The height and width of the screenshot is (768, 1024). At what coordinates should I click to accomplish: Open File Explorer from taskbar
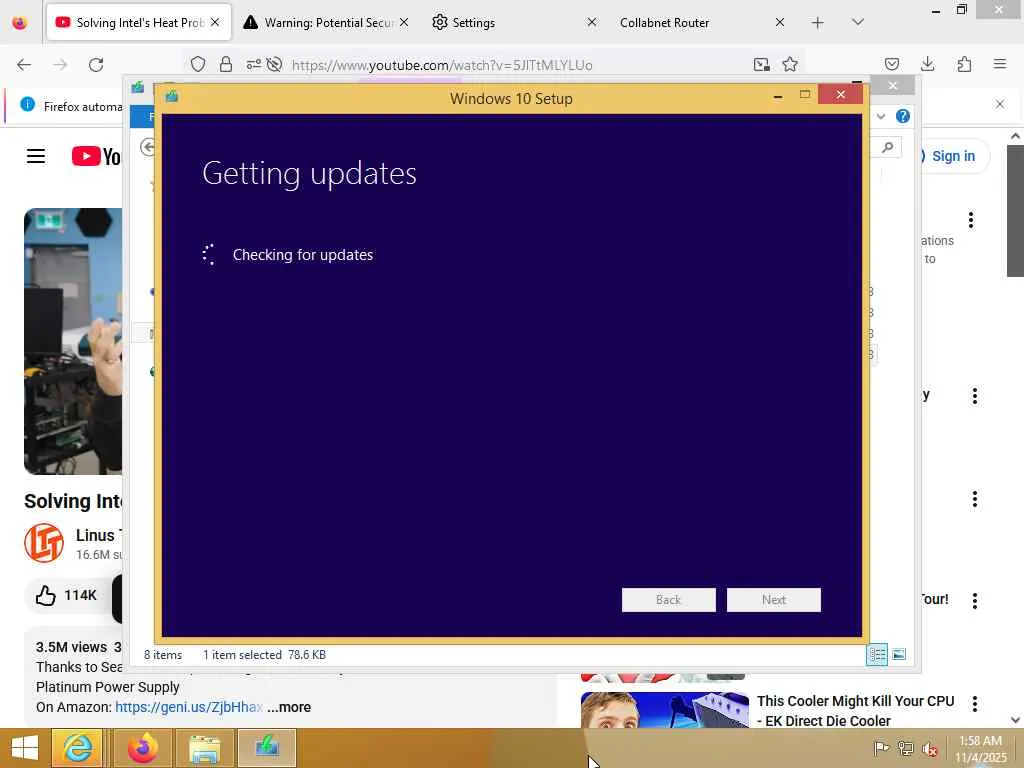coord(204,748)
